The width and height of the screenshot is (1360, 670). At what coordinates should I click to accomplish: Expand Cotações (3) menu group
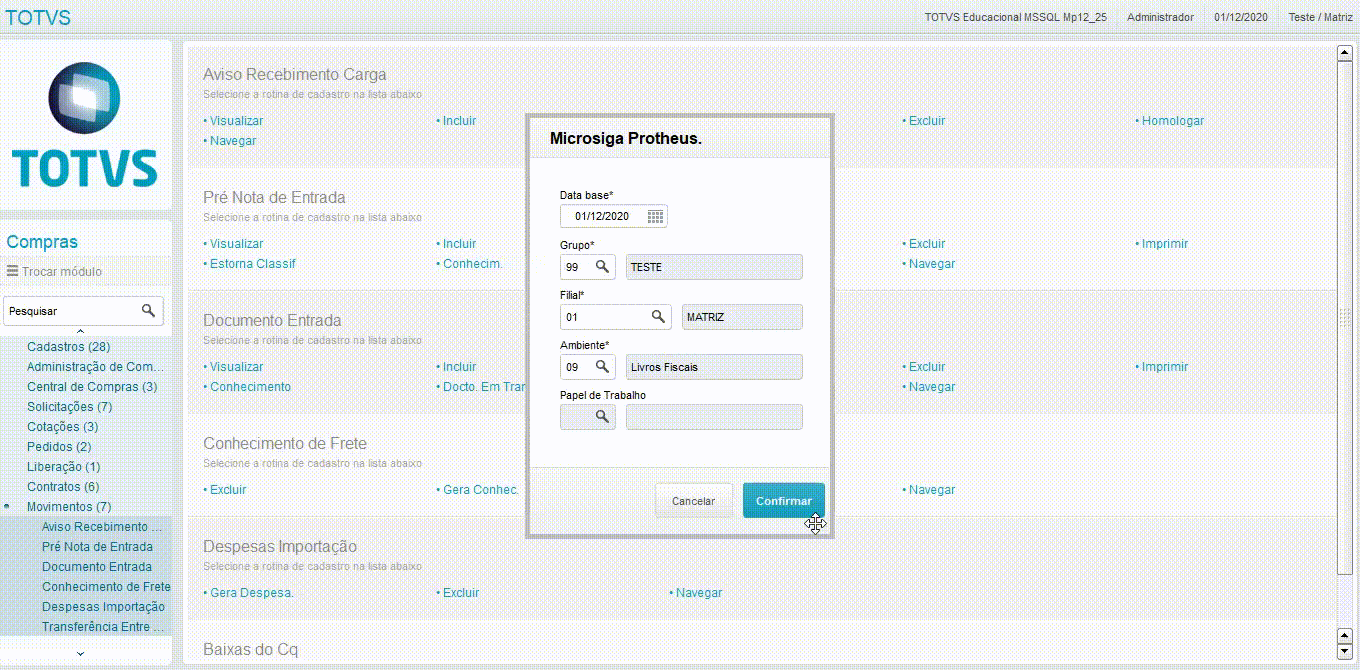62,427
